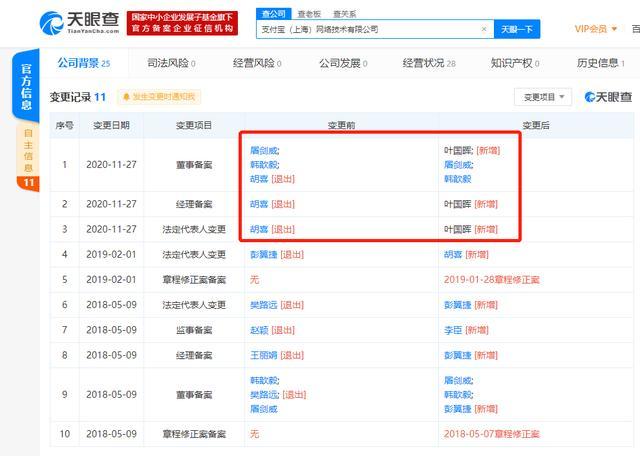Click the orange 11 count badge
640x456 pixels.
click(27, 183)
